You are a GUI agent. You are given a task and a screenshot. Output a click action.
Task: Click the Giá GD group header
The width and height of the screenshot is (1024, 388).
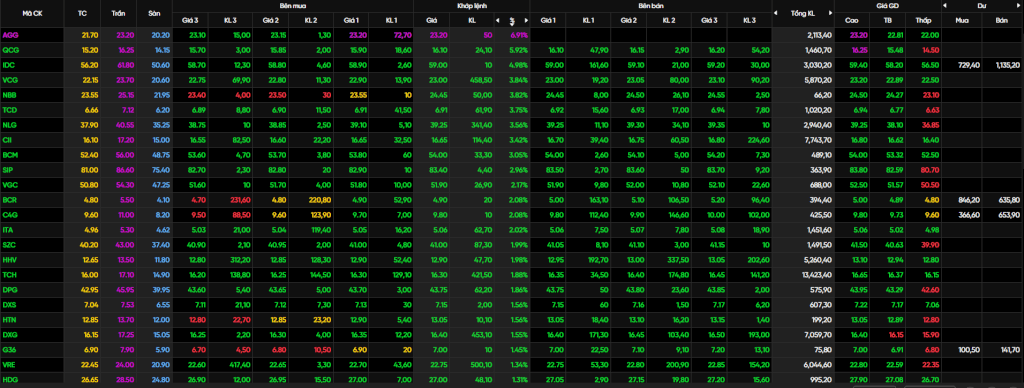click(888, 6)
